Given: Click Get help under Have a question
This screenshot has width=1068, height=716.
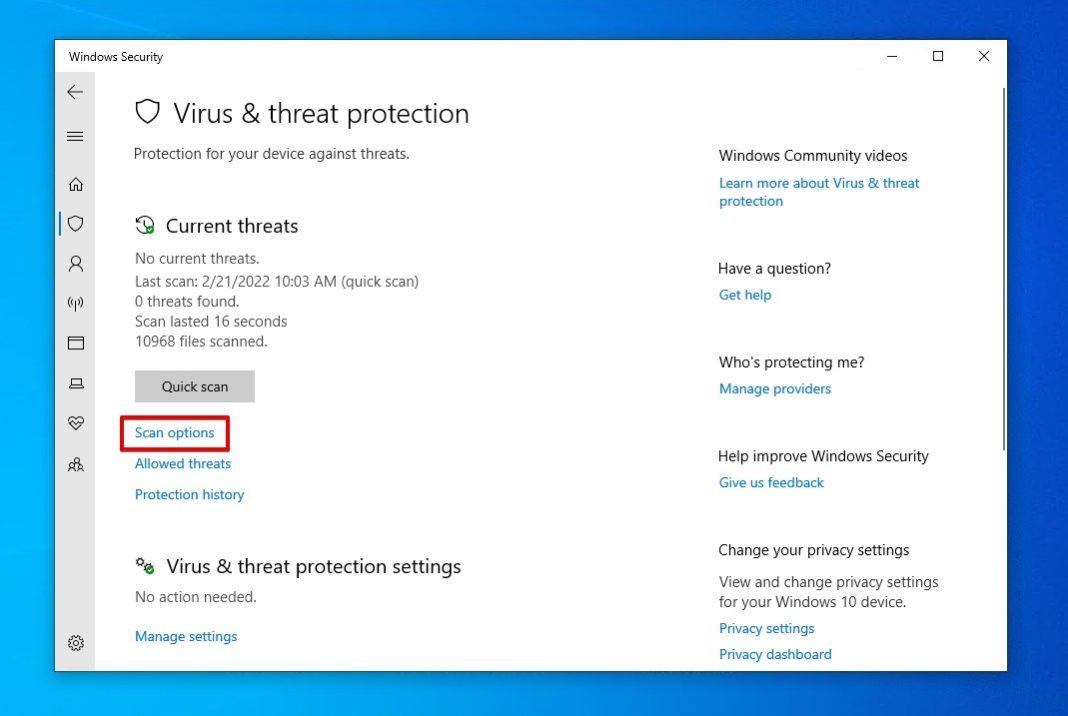Looking at the screenshot, I should (x=745, y=294).
